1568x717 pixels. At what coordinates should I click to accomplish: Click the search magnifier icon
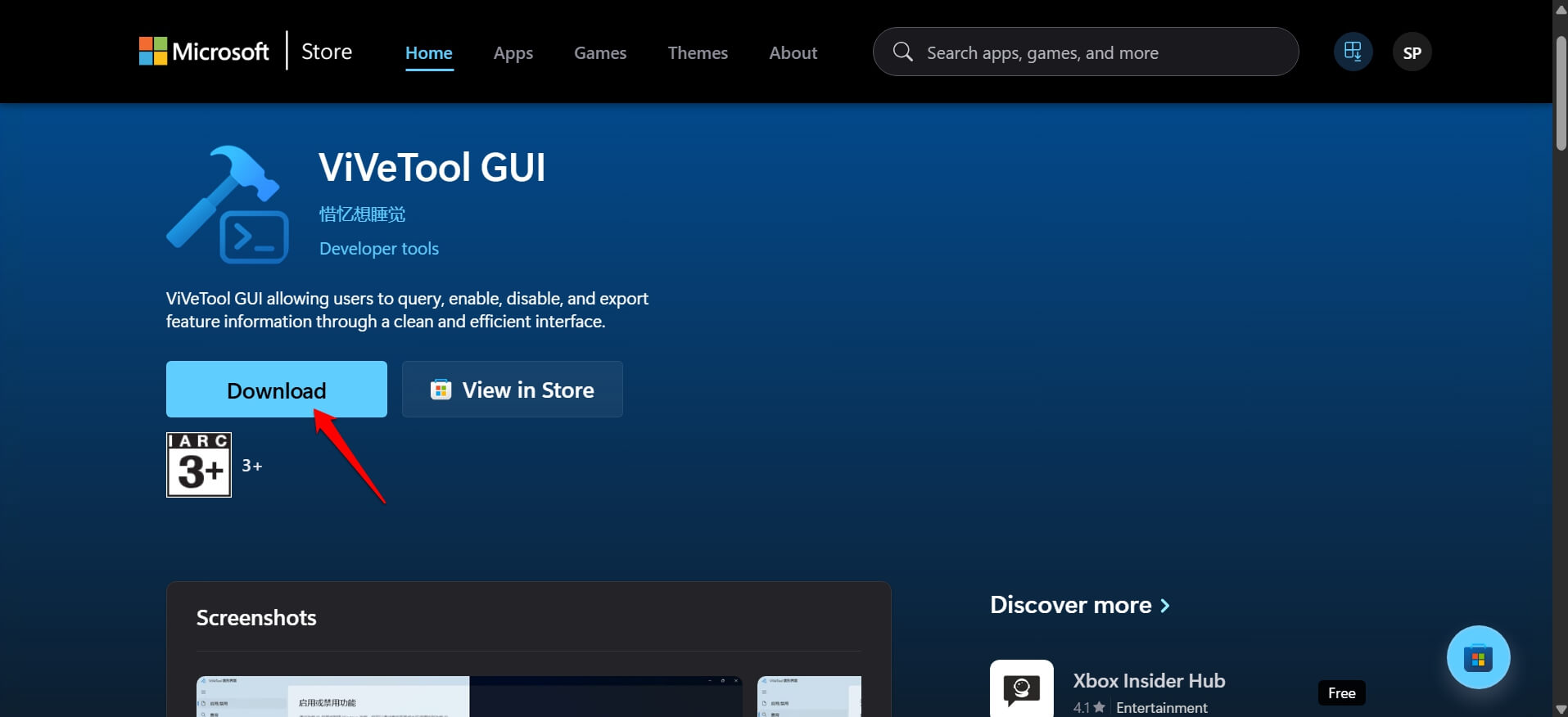coord(902,52)
